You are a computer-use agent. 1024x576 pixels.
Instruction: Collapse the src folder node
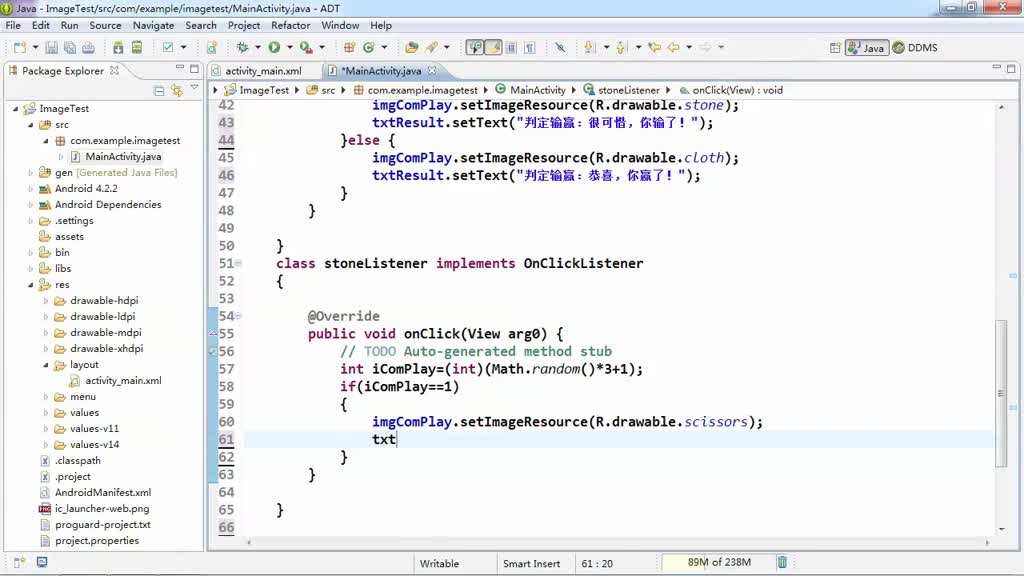tap(31, 125)
